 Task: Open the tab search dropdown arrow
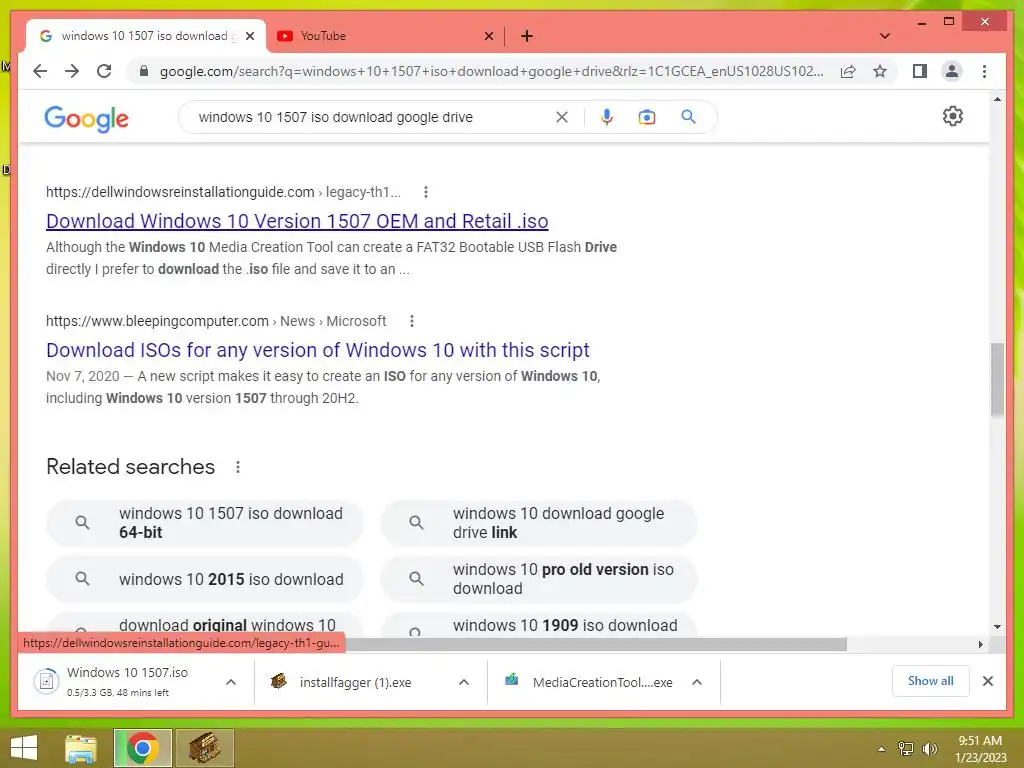(885, 36)
